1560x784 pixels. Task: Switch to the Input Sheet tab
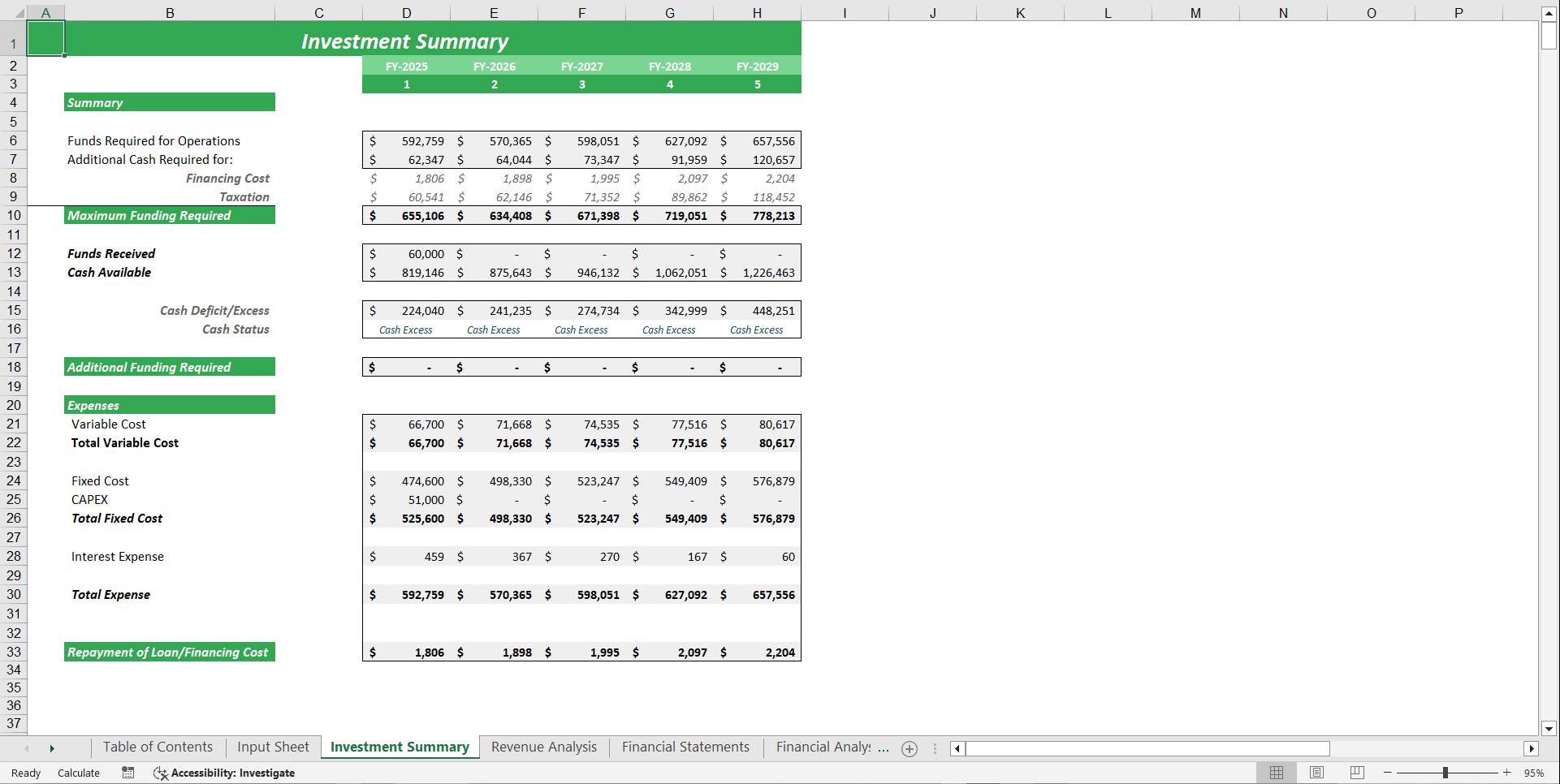(x=273, y=747)
